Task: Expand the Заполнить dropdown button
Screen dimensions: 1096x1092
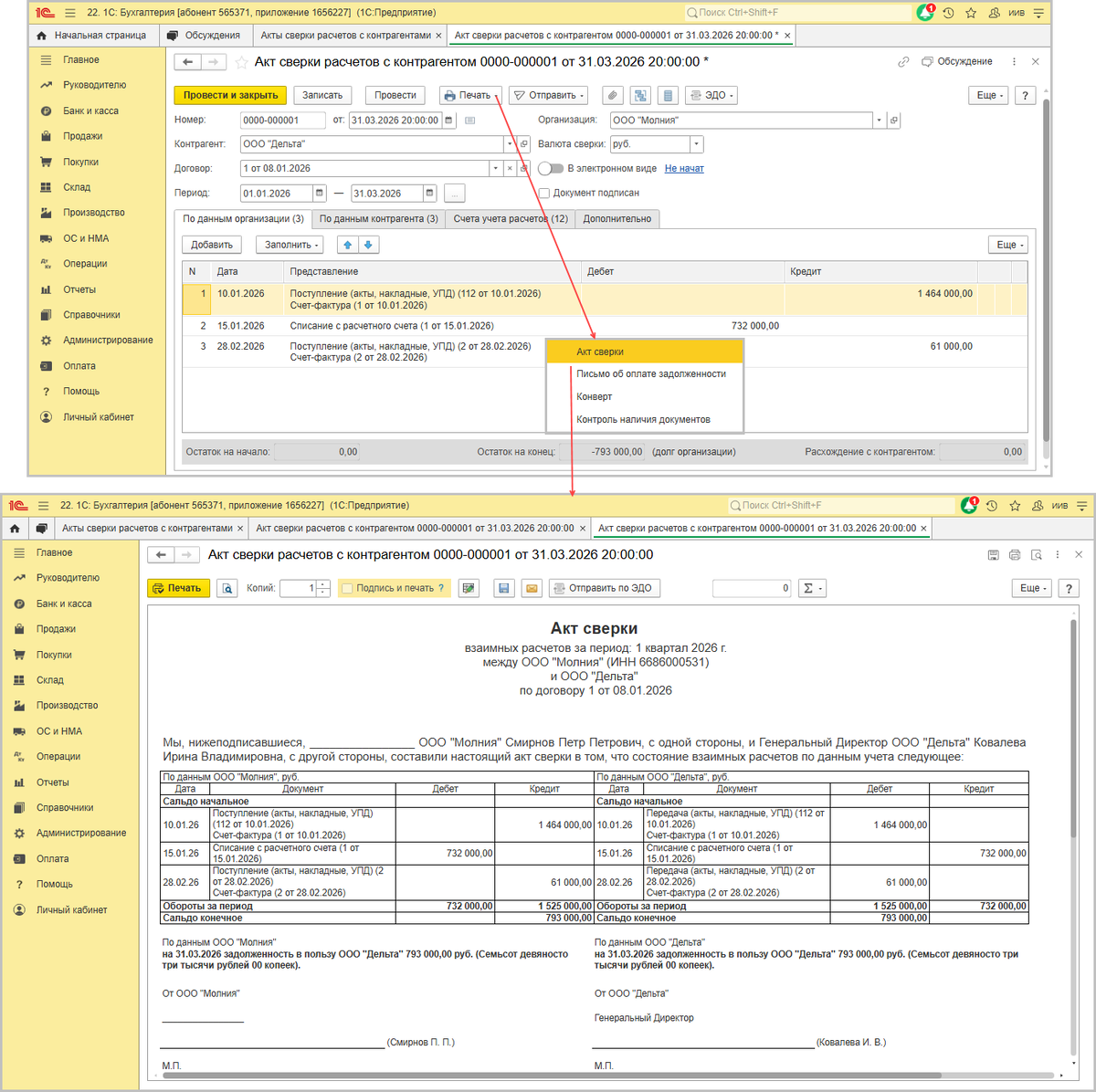Action: pos(291,245)
